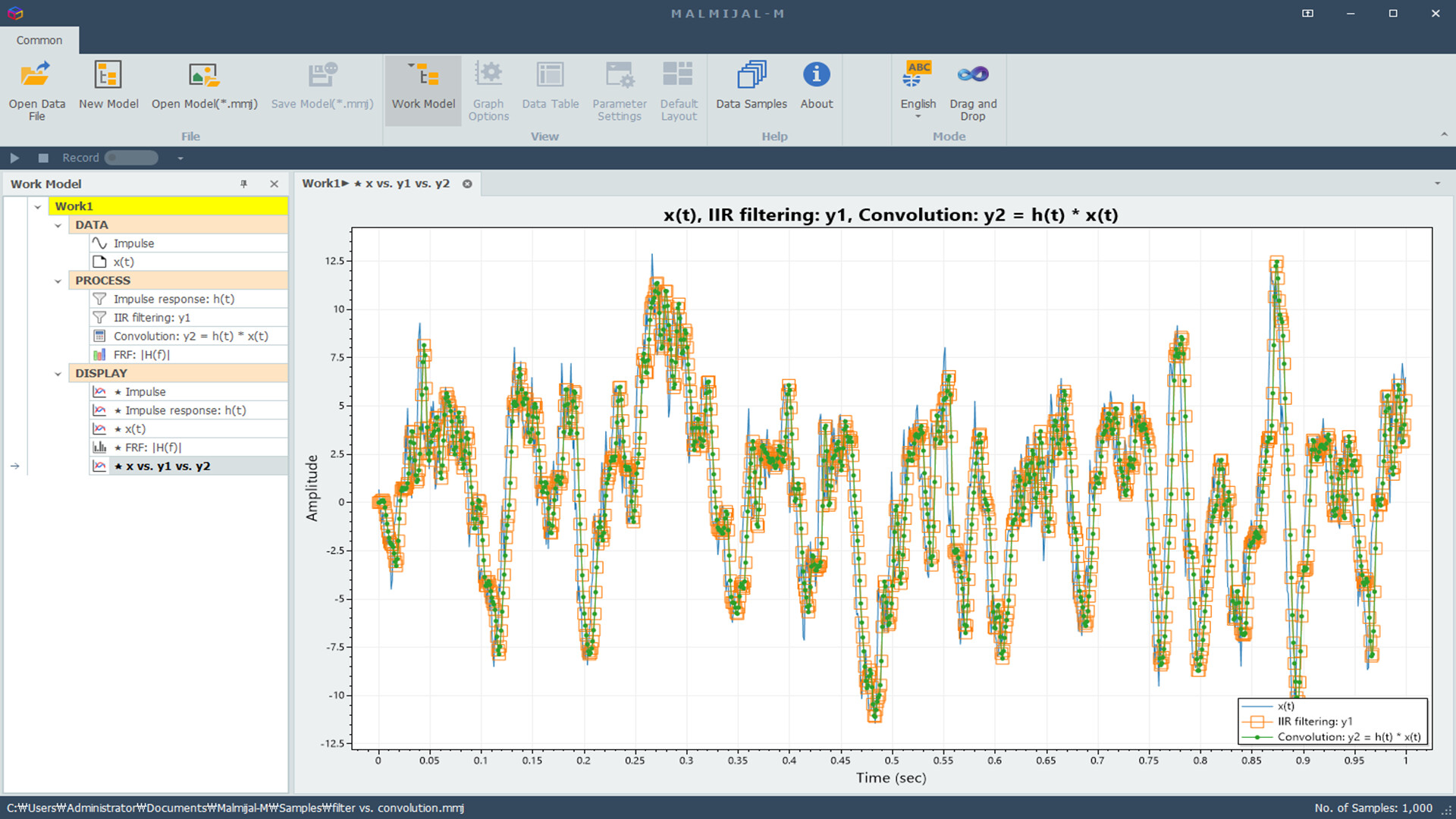Close the x vs. y1 vs. y2 tab
Image resolution: width=1456 pixels, height=819 pixels.
[x=467, y=184]
